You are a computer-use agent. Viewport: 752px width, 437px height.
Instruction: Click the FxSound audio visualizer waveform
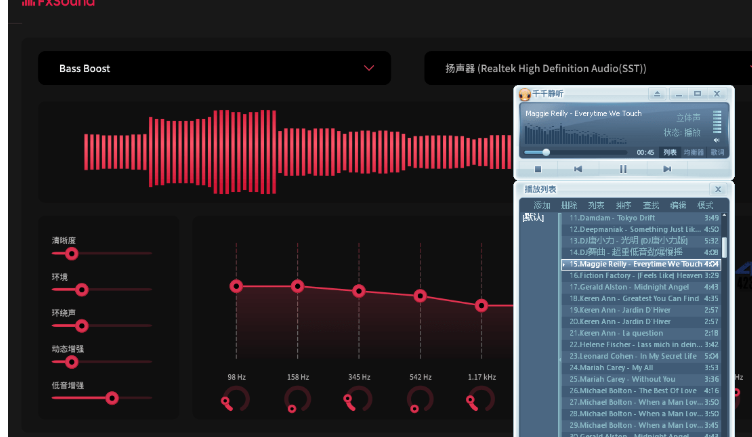click(x=298, y=152)
